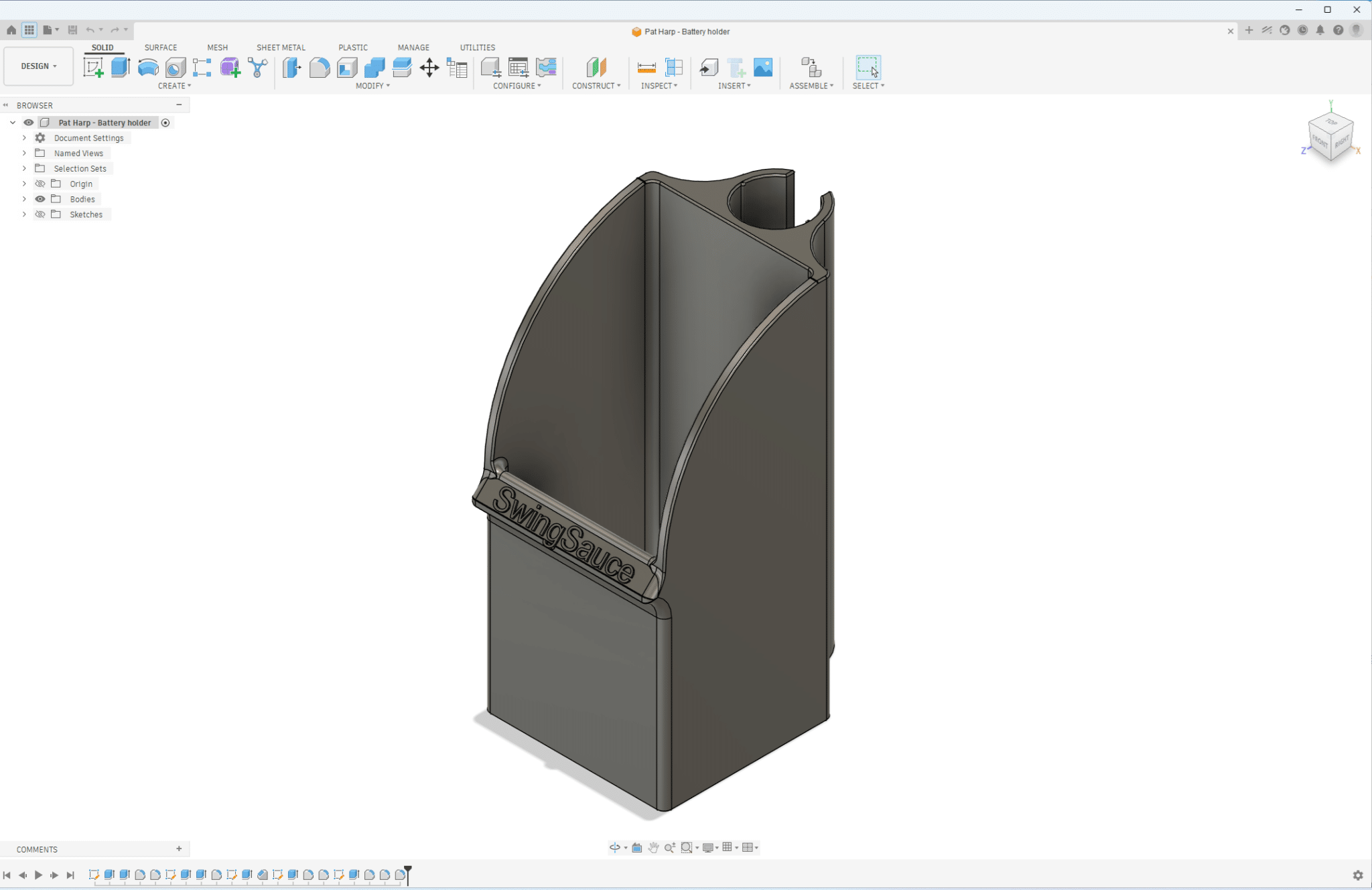The image size is (1372, 890).
Task: Select the Press Pull tool
Action: (292, 67)
